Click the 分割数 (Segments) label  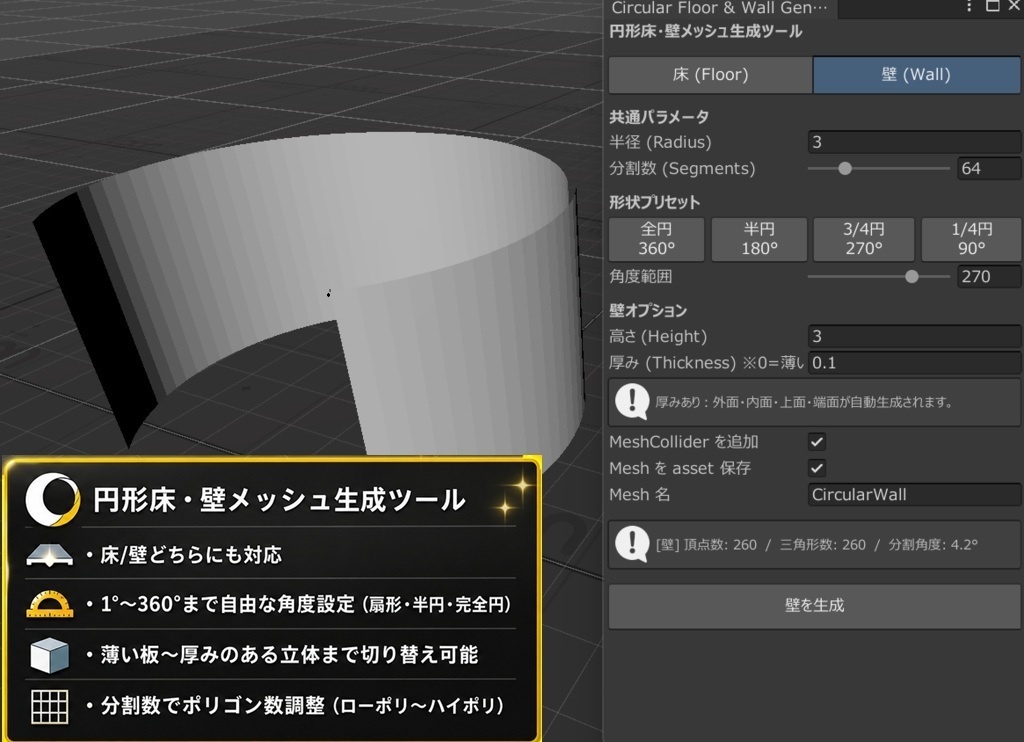682,169
